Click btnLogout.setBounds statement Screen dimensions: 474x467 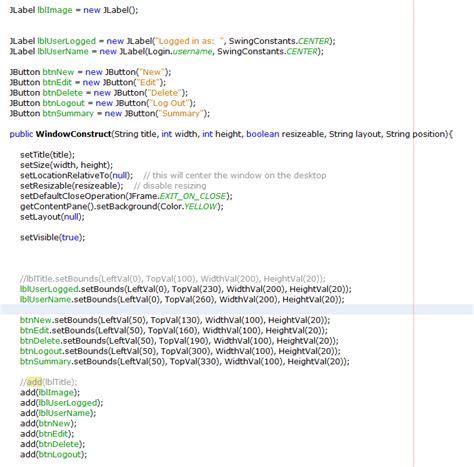(180, 351)
